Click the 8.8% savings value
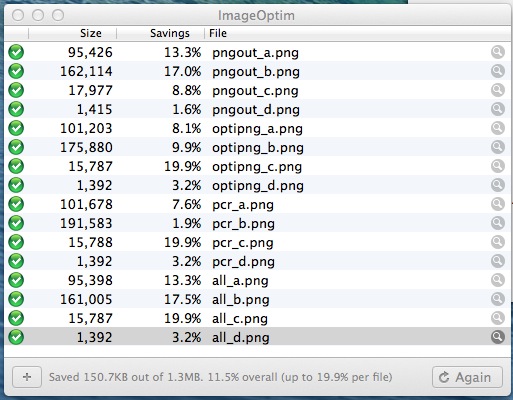Viewport: 513px width, 400px height. (187, 90)
